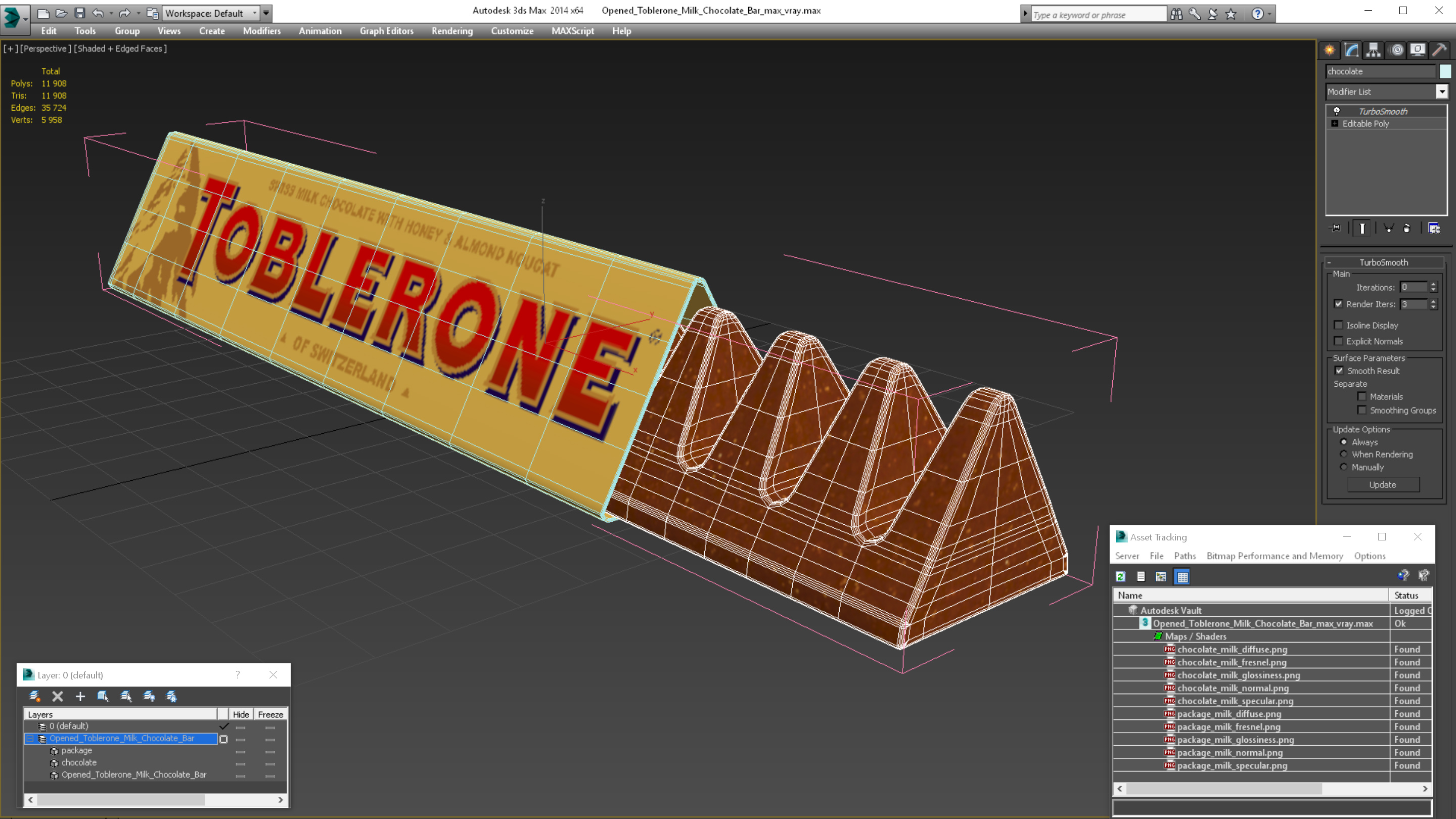Click the Layer dialog horizontal scrollbar
Image resolution: width=1456 pixels, height=819 pixels.
[155, 800]
